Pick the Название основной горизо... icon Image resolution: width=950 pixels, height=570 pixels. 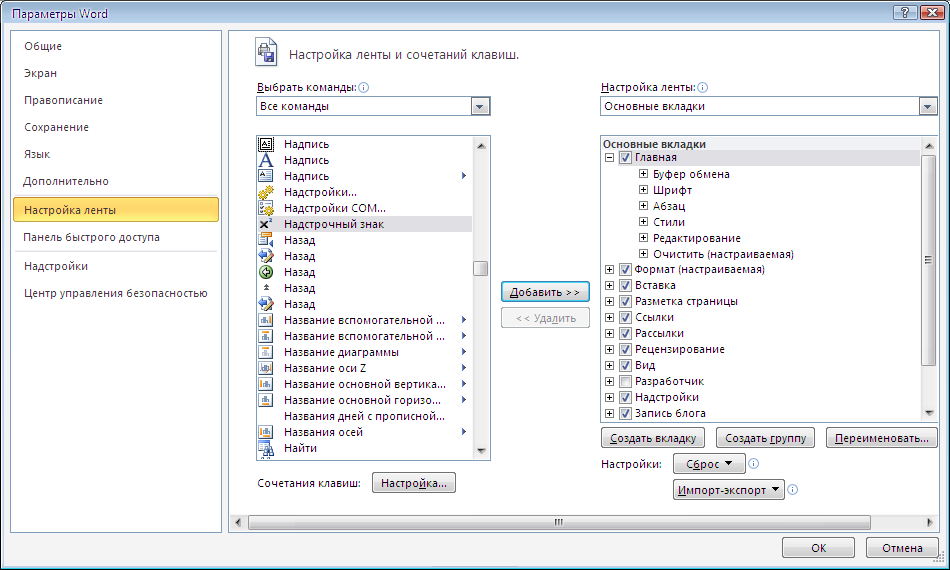tap(266, 400)
